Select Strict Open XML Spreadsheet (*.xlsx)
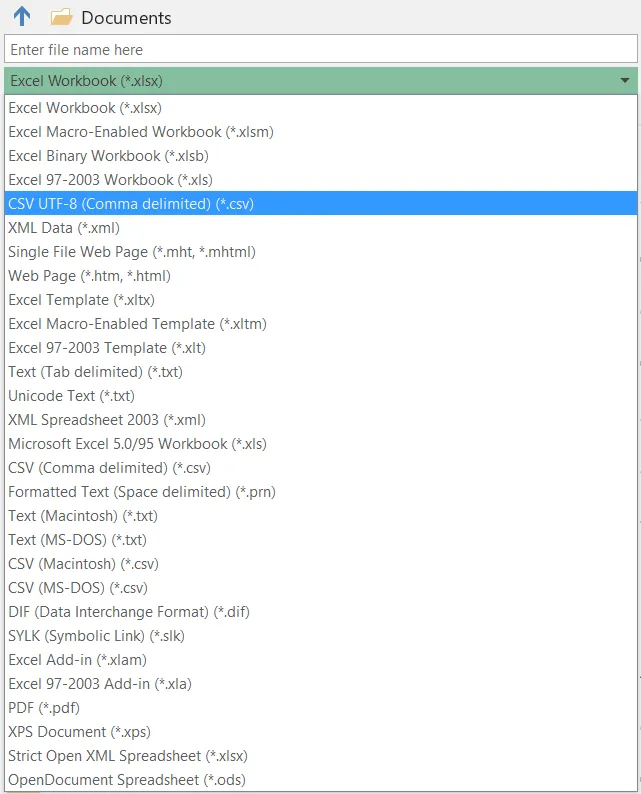 pos(320,756)
